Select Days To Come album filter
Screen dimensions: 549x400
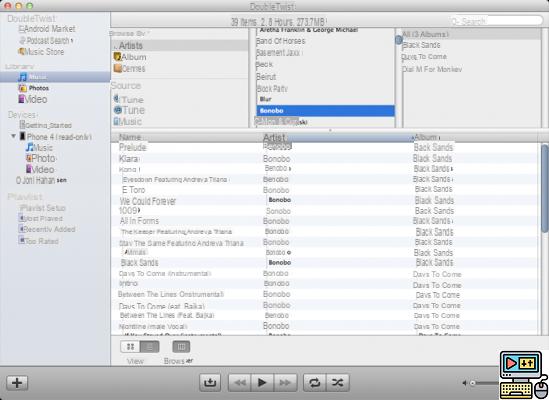click(x=424, y=57)
